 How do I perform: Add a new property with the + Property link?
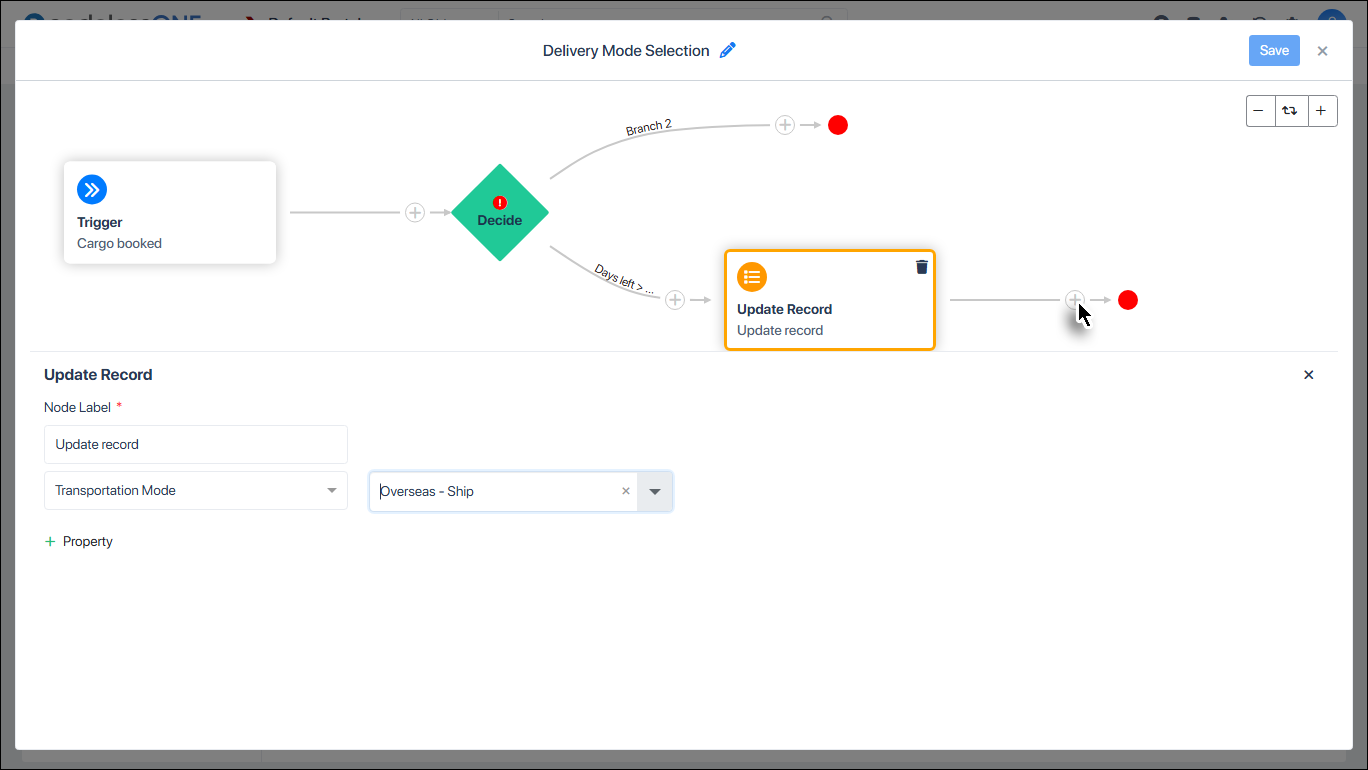[78, 541]
